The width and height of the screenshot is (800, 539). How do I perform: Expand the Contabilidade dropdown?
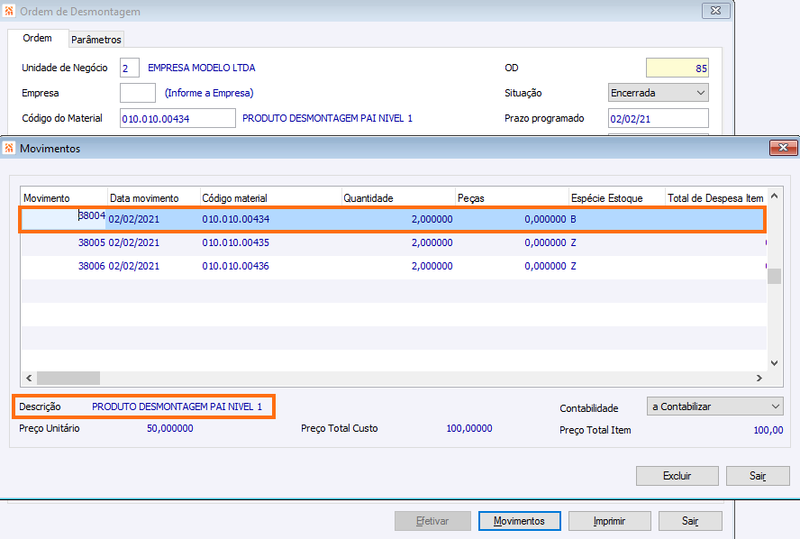[714, 407]
